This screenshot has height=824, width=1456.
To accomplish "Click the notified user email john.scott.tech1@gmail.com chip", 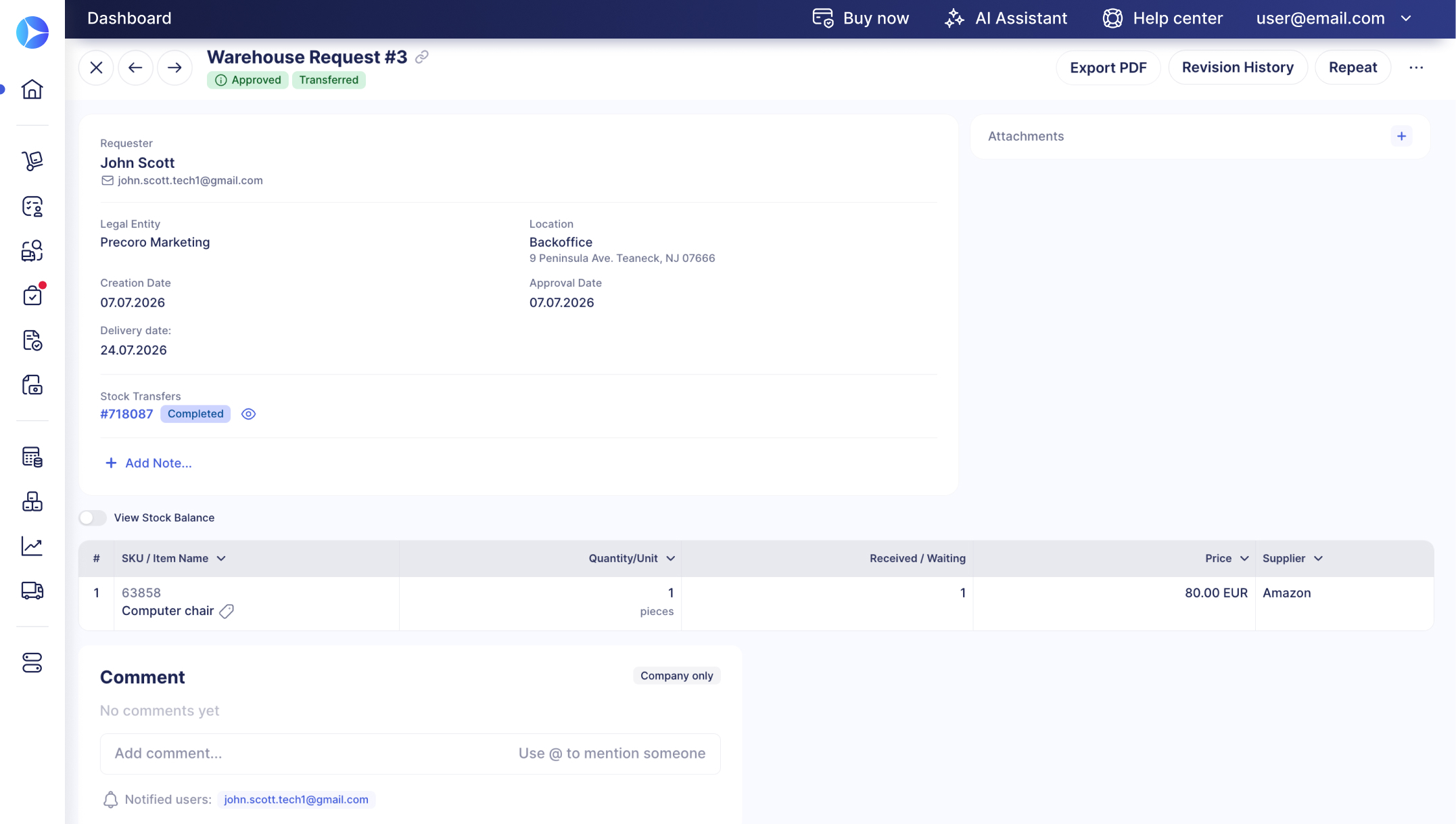I will pos(296,800).
